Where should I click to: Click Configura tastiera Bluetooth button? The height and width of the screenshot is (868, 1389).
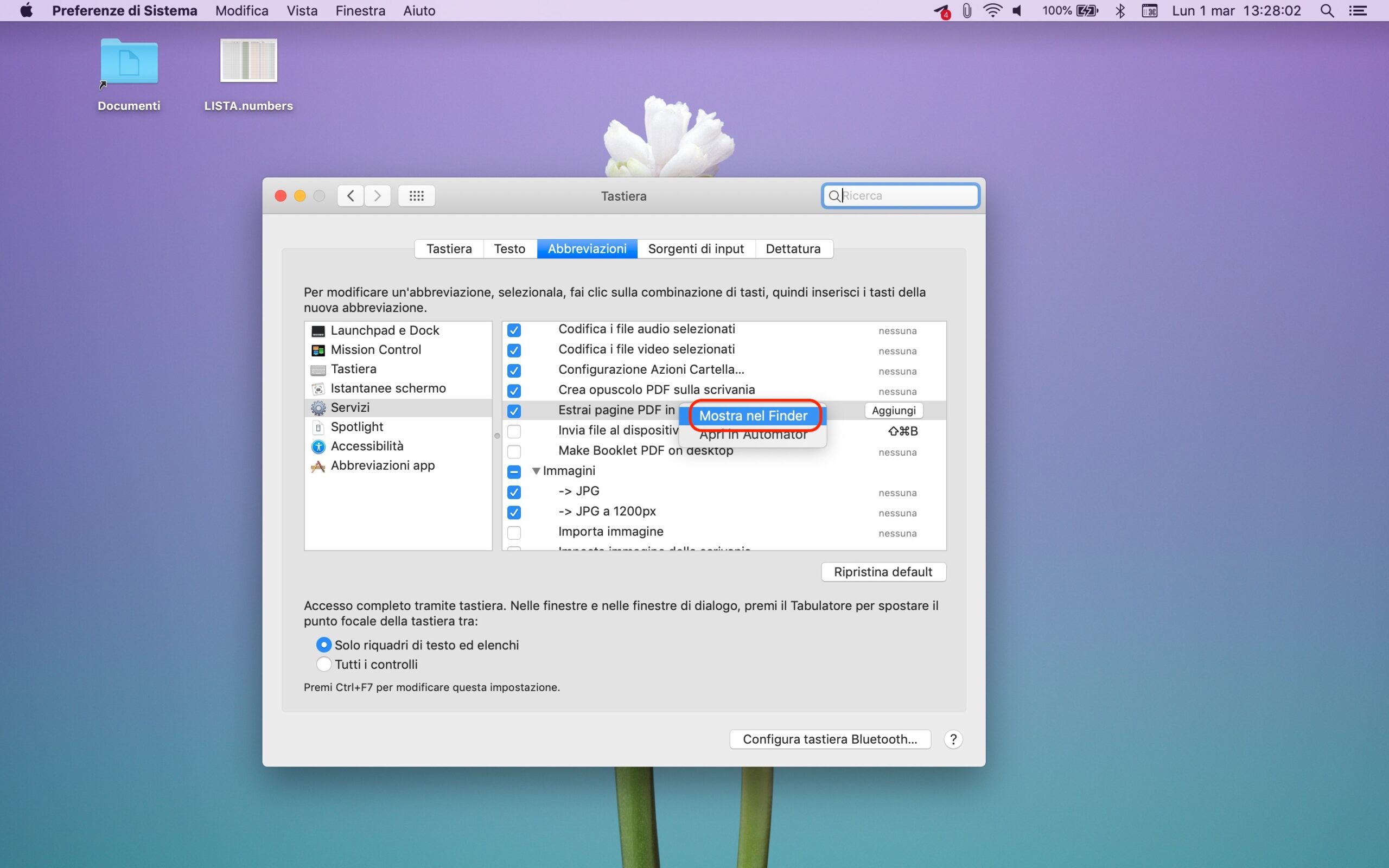[830, 739]
